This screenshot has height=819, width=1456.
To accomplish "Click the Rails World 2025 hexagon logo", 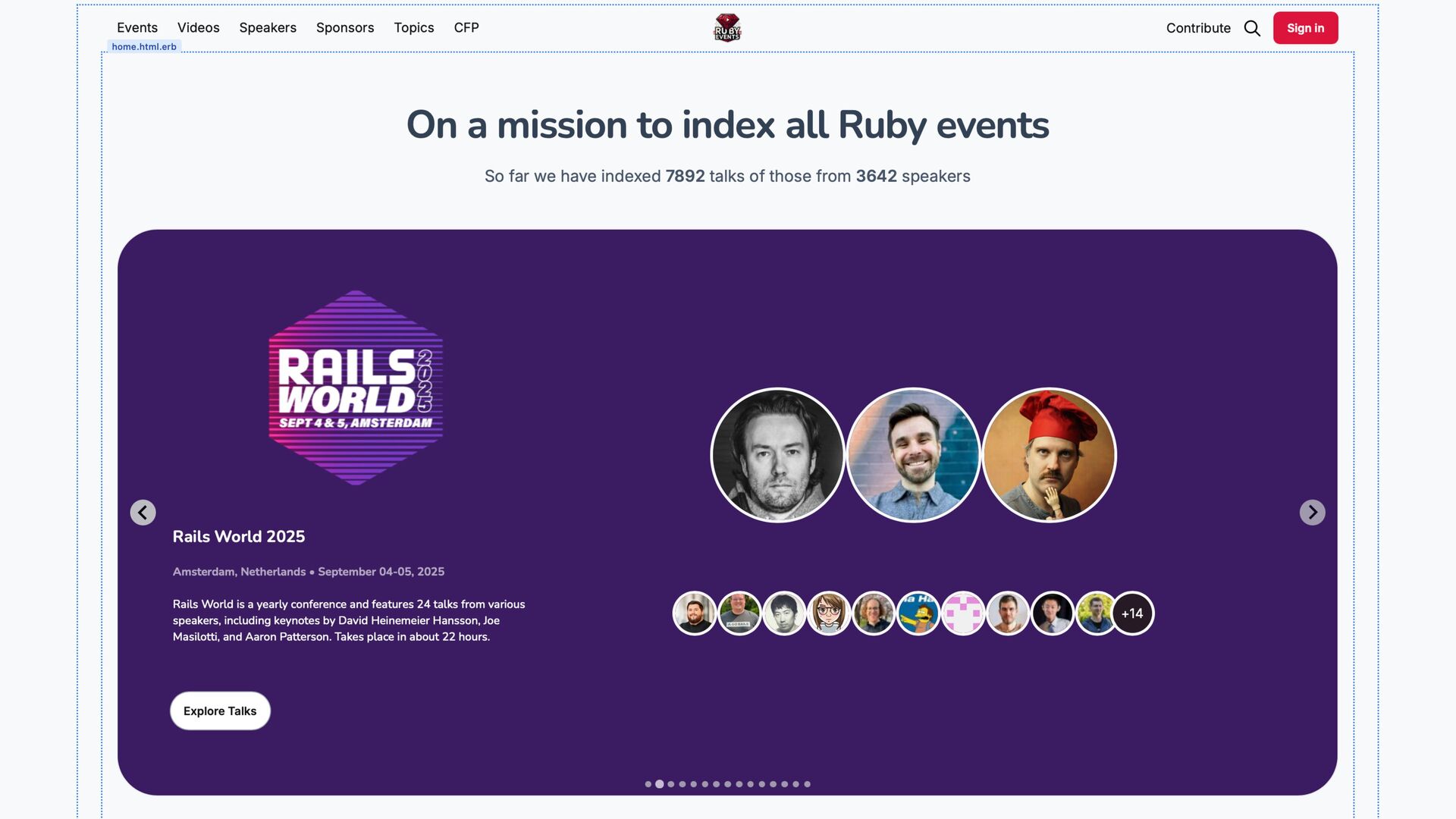I will coord(356,388).
